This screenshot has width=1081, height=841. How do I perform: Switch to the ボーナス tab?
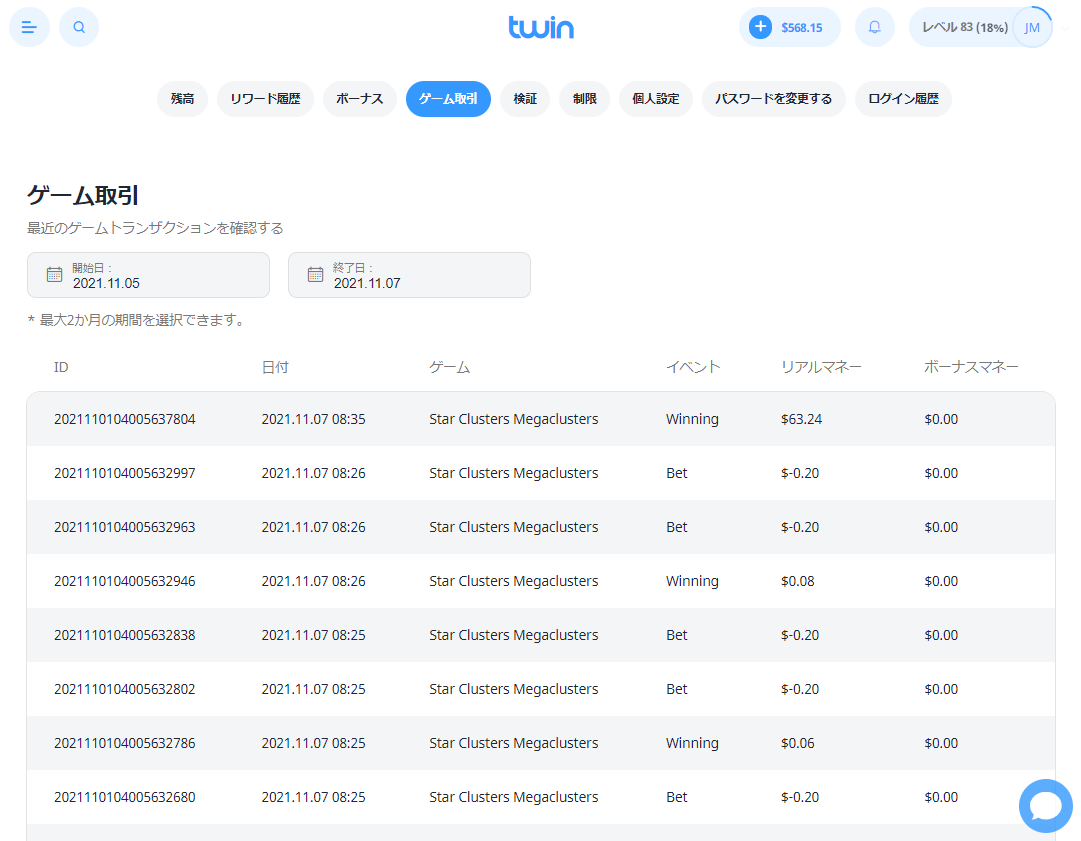point(360,99)
